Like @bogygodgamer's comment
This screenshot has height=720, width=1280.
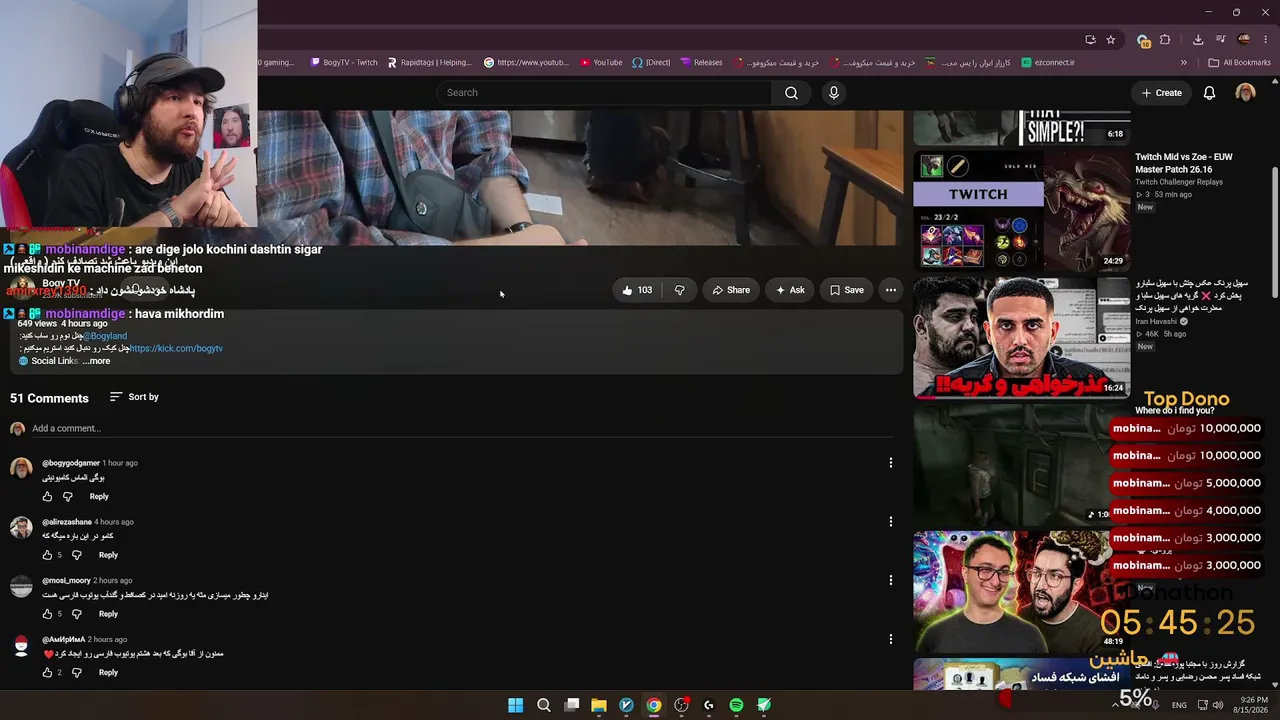coord(47,497)
